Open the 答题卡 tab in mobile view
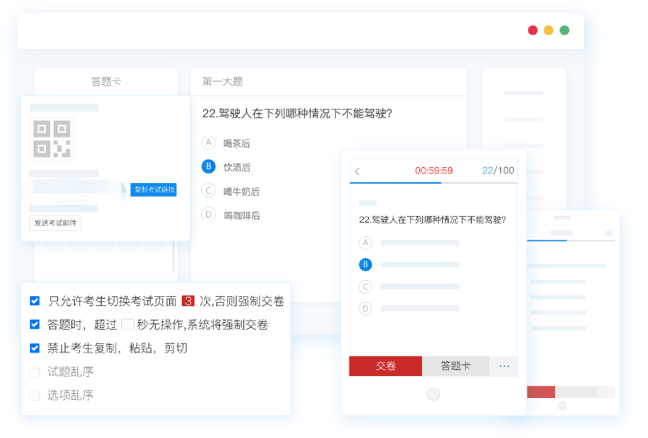The height and width of the screenshot is (438, 648). pos(455,366)
